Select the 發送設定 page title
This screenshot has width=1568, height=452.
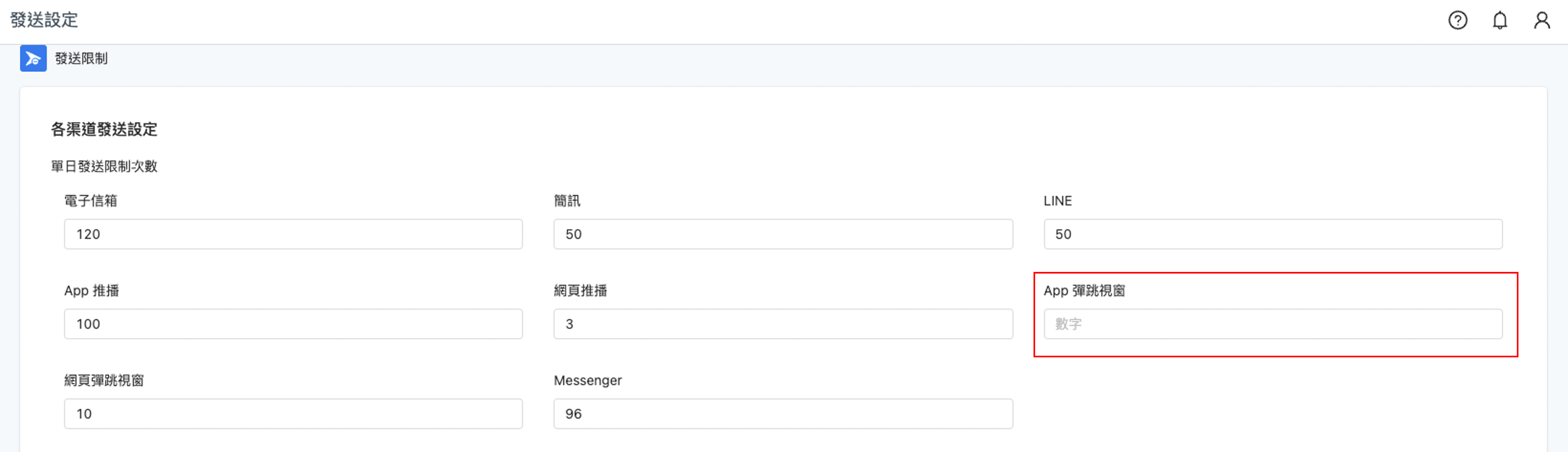pyautogui.click(x=43, y=20)
